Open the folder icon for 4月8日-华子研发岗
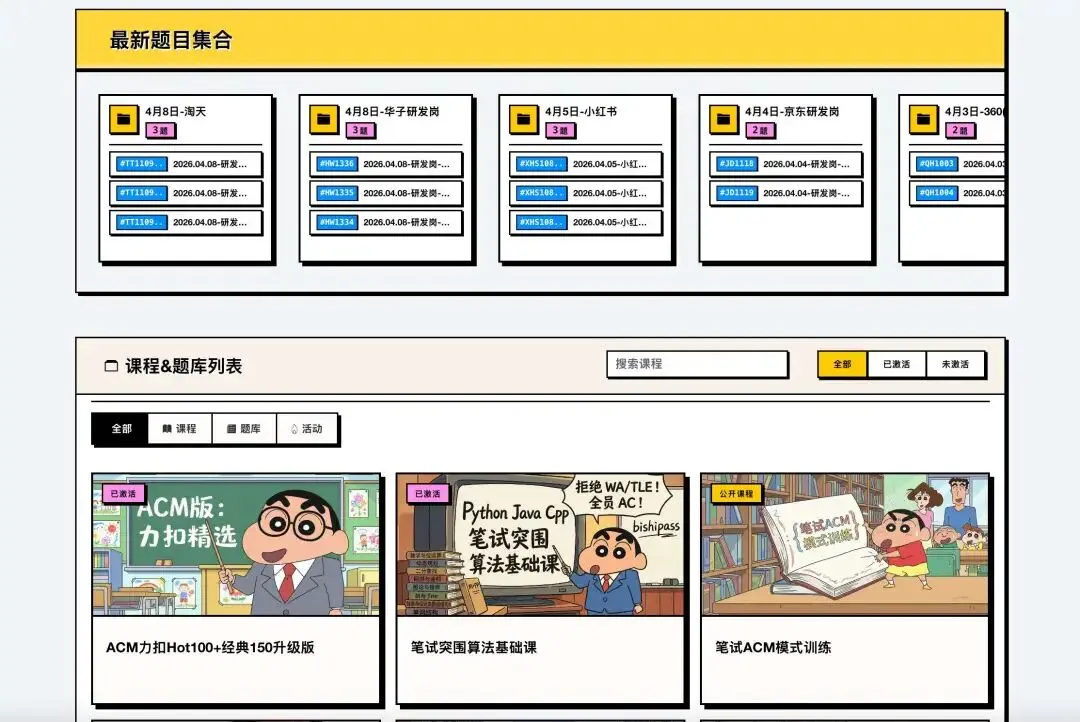1080x722 pixels. (324, 119)
